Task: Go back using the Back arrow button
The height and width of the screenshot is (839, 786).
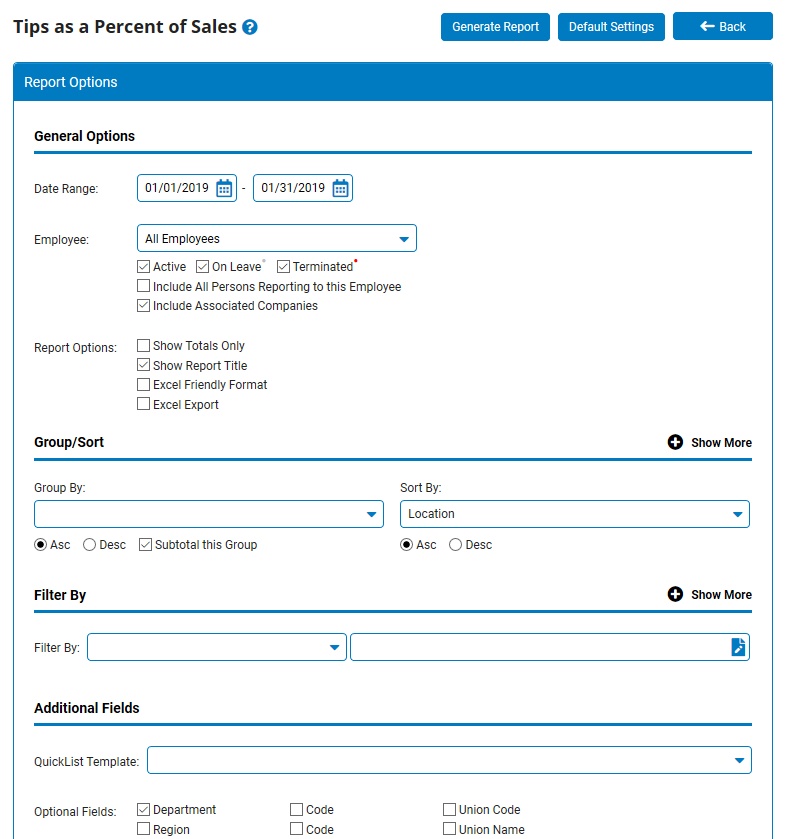Action: [722, 27]
